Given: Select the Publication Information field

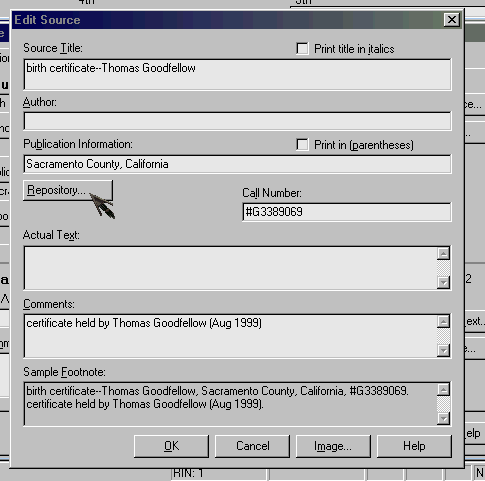Looking at the screenshot, I should click(238, 164).
